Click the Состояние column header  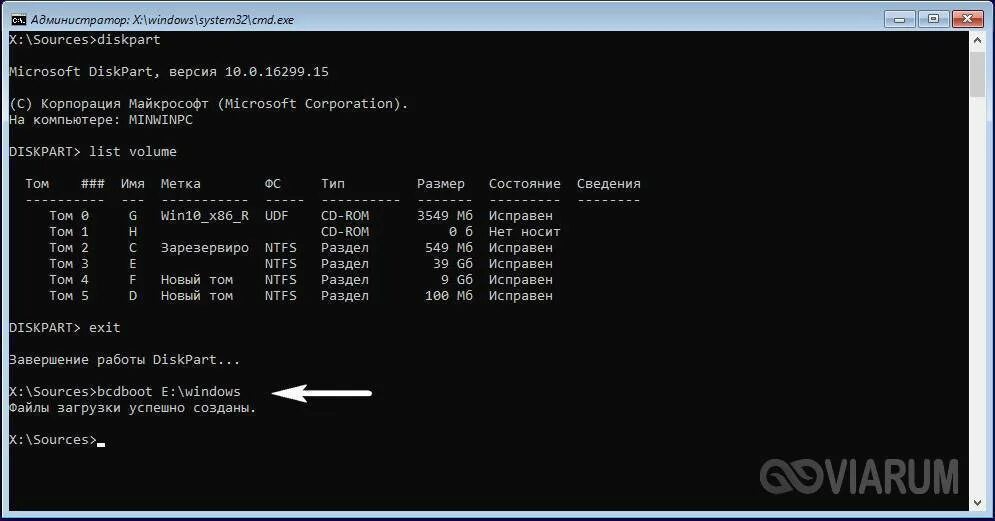pyautogui.click(x=524, y=183)
